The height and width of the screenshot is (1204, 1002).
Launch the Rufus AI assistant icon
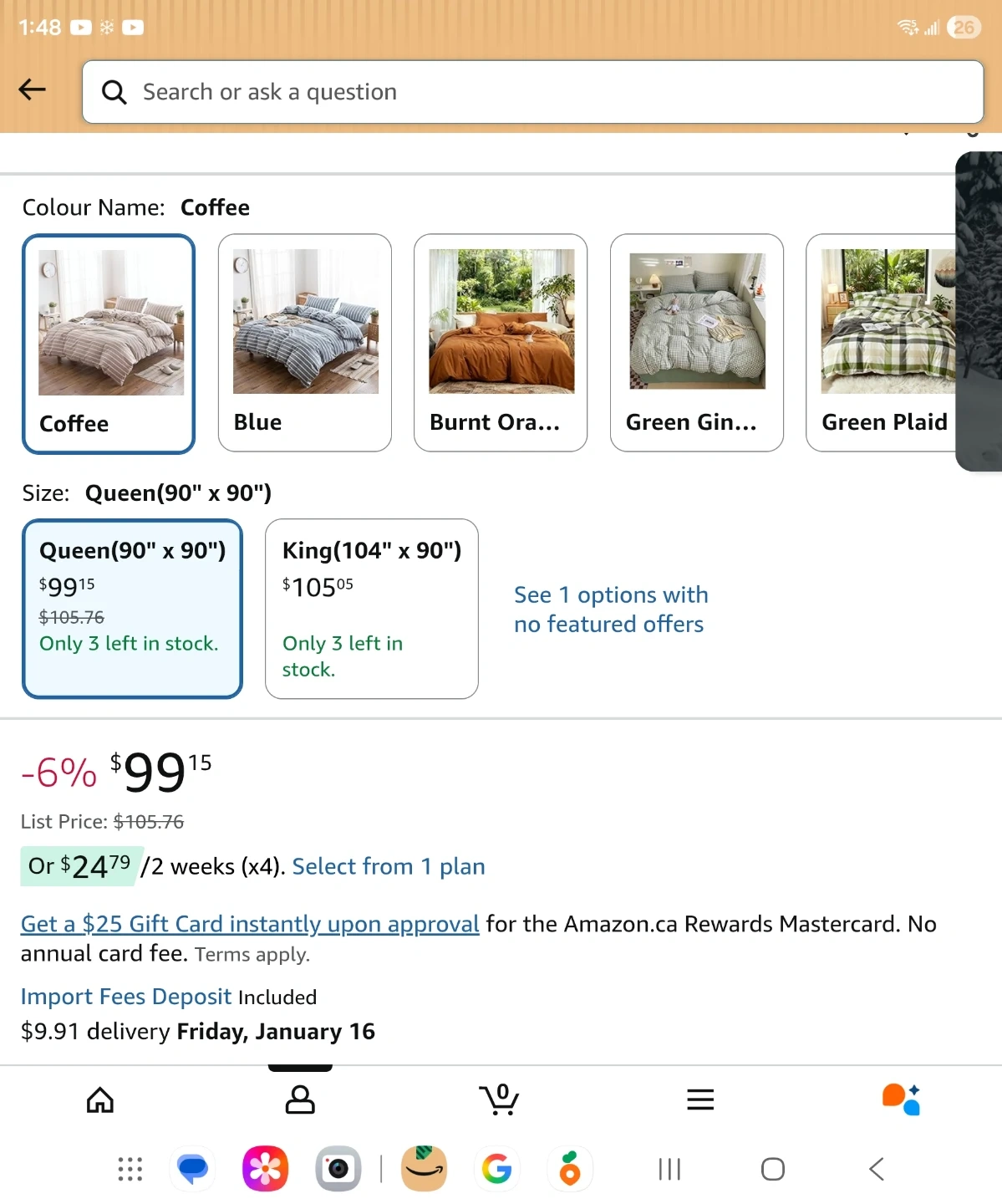point(901,1099)
